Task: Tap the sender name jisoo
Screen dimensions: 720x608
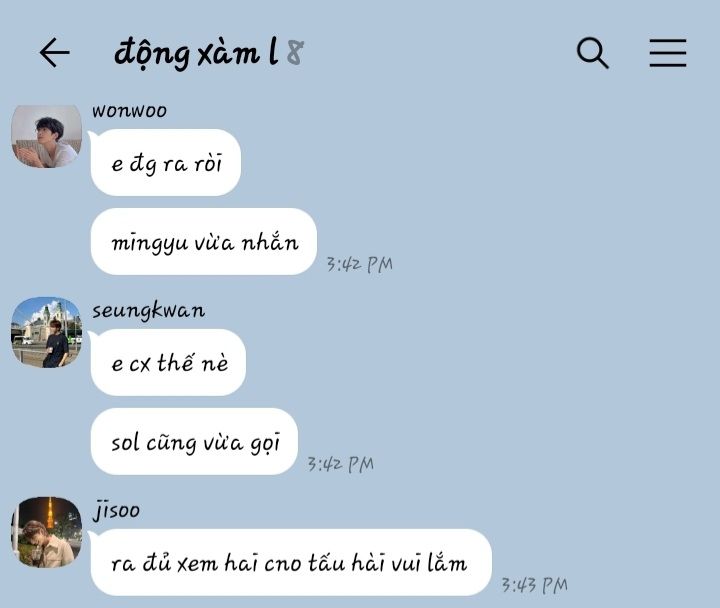Action: click(x=116, y=510)
